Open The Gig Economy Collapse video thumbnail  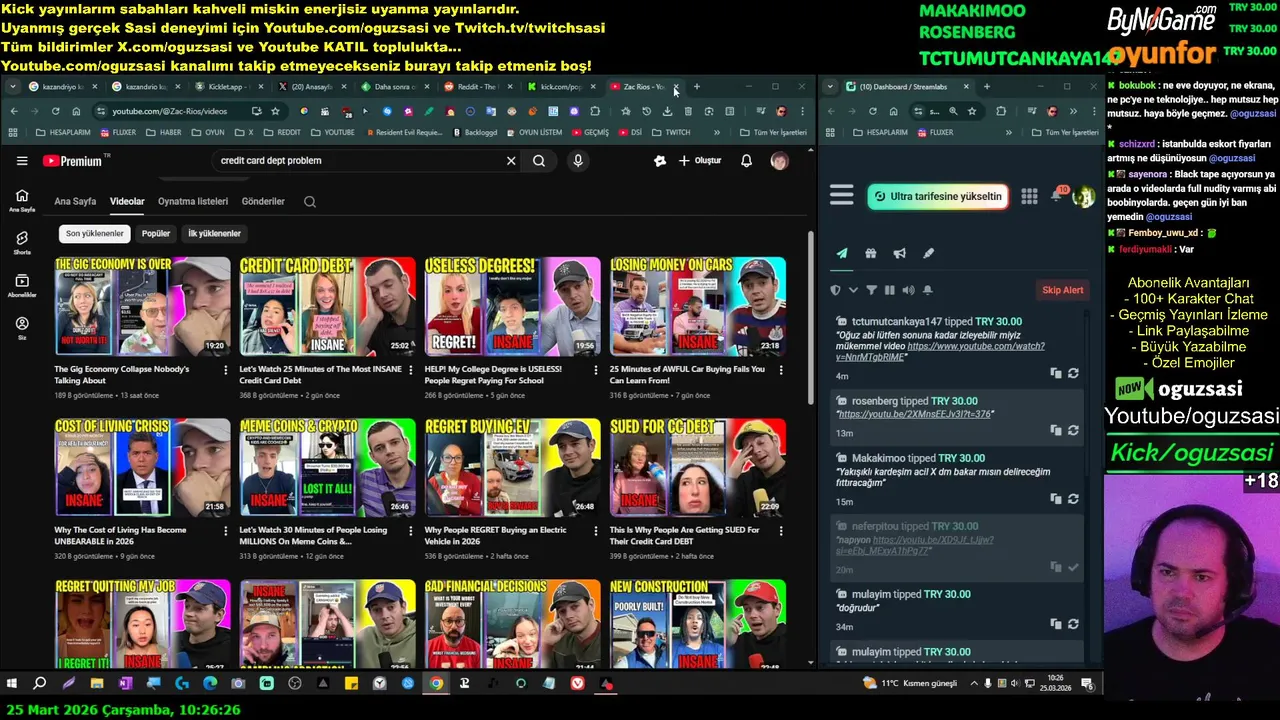[x=142, y=306]
